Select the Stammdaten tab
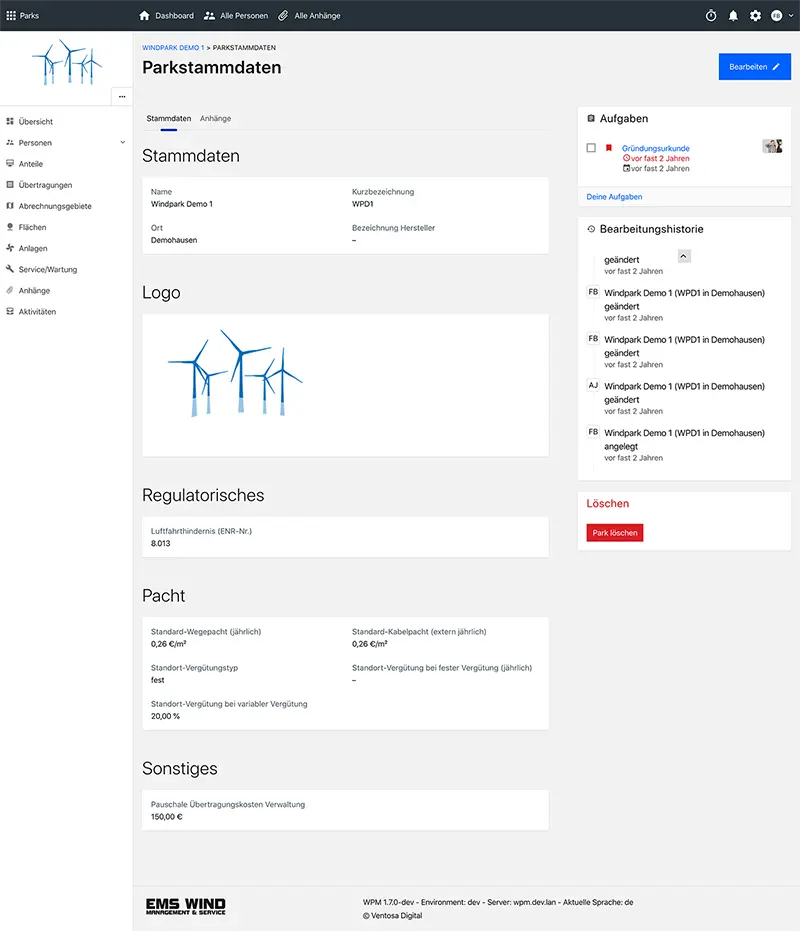The image size is (800, 931). click(168, 118)
